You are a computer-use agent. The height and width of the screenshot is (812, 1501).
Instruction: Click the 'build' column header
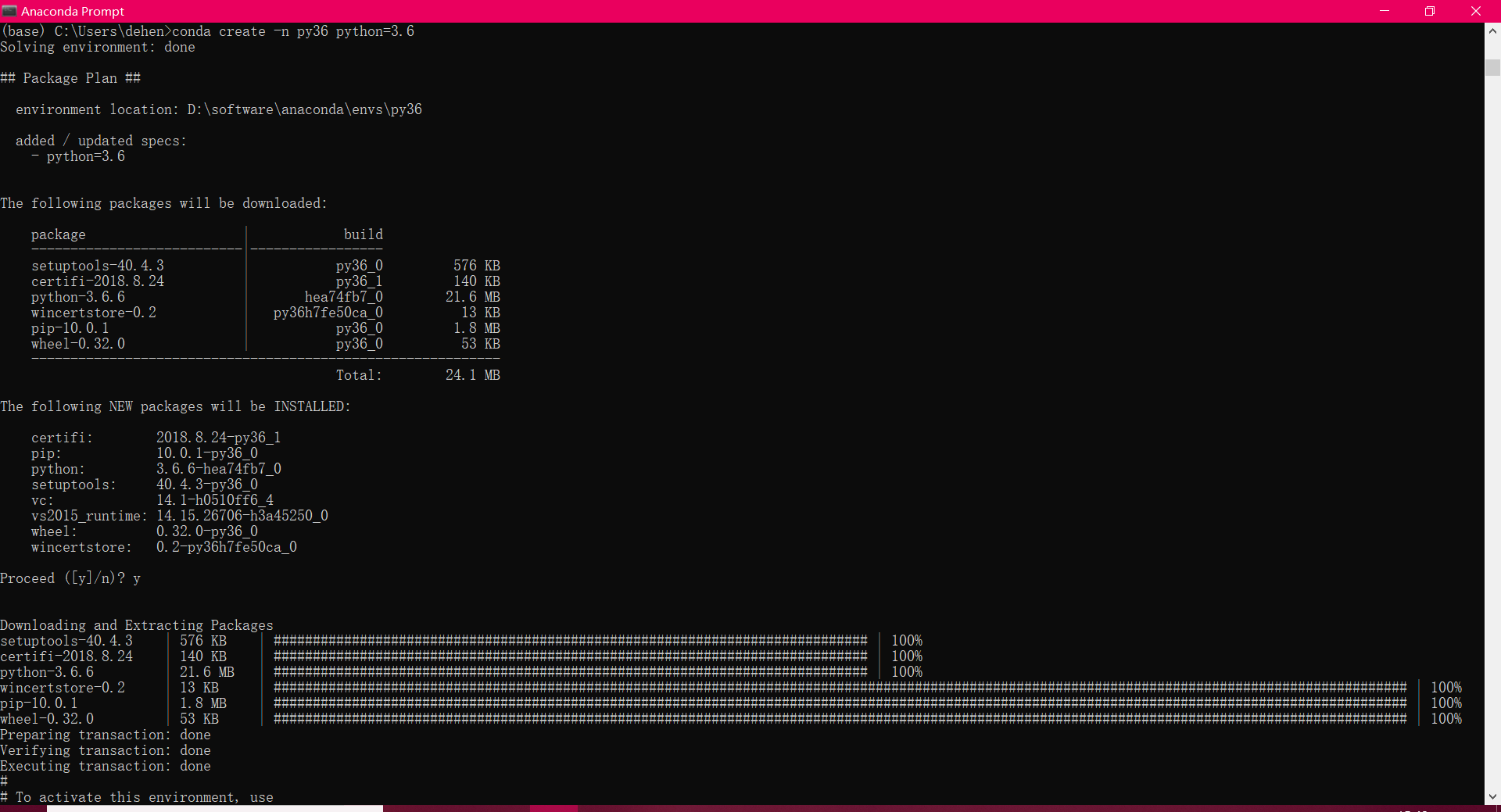(364, 234)
